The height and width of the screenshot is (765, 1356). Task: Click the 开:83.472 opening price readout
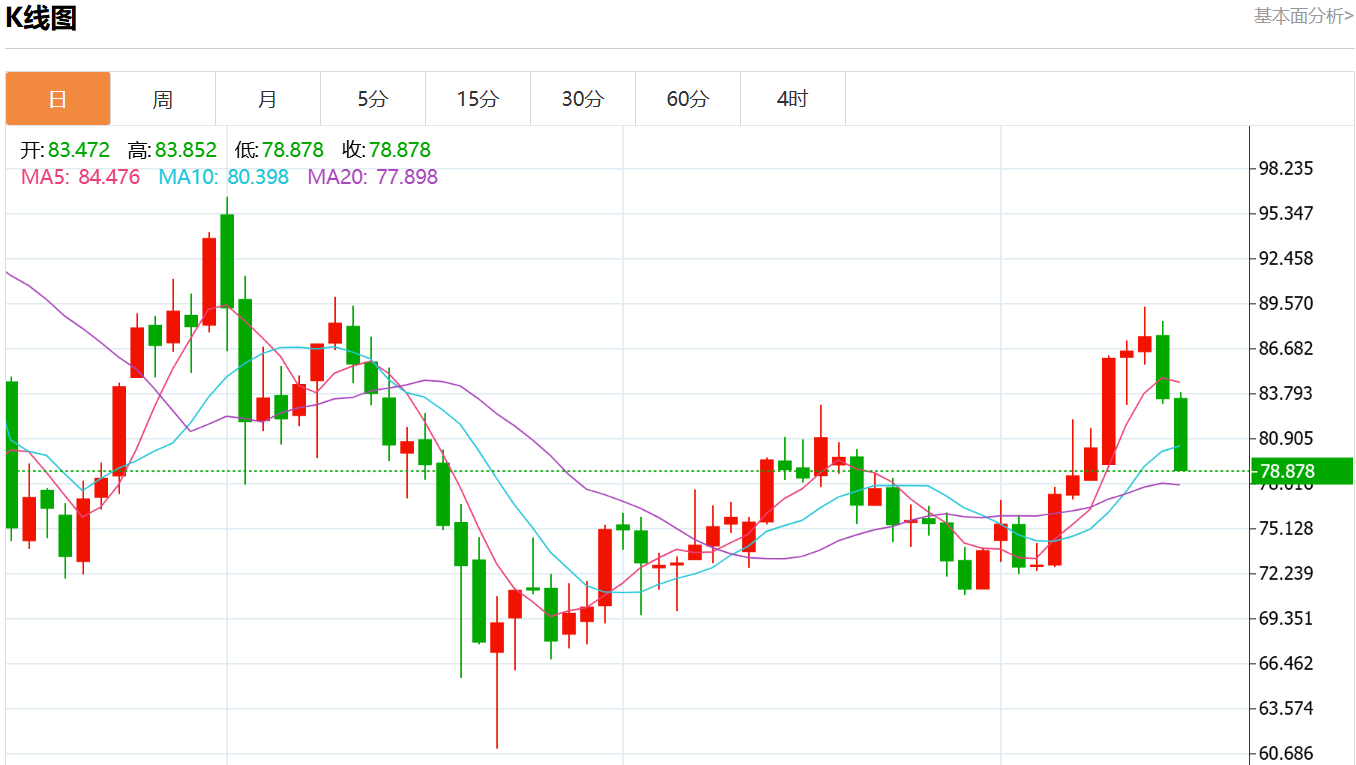65,151
